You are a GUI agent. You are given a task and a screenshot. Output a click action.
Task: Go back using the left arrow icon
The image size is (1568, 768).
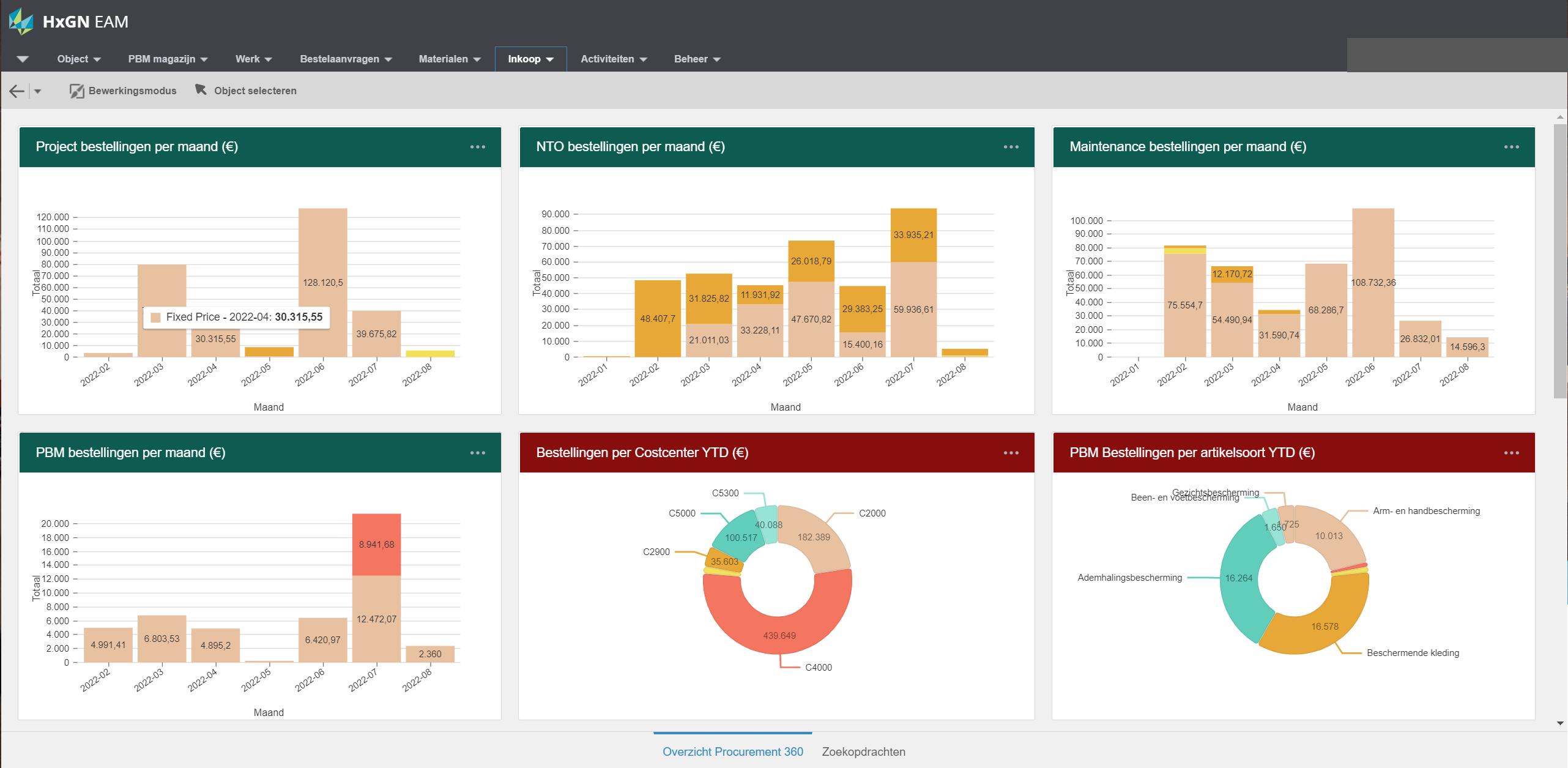(17, 91)
